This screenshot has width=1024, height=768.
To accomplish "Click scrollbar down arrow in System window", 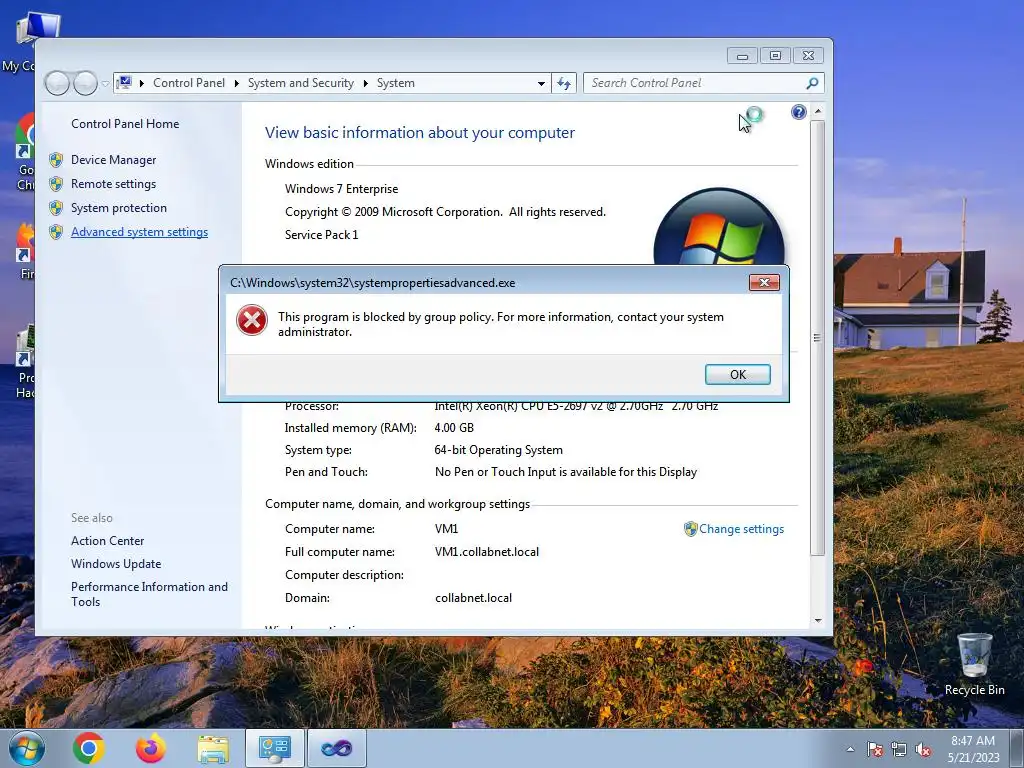I will pyautogui.click(x=818, y=620).
